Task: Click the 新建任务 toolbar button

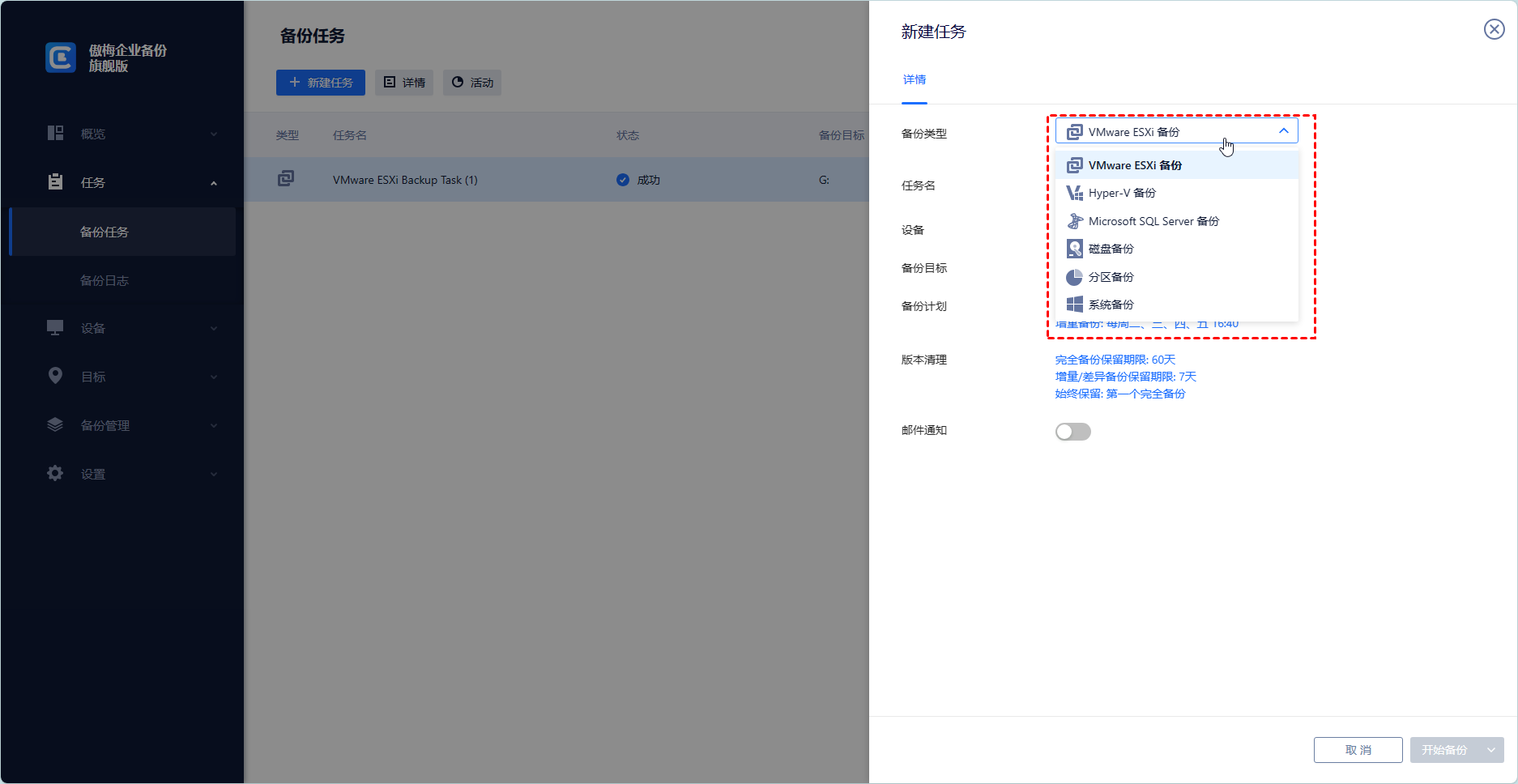Action: [320, 83]
